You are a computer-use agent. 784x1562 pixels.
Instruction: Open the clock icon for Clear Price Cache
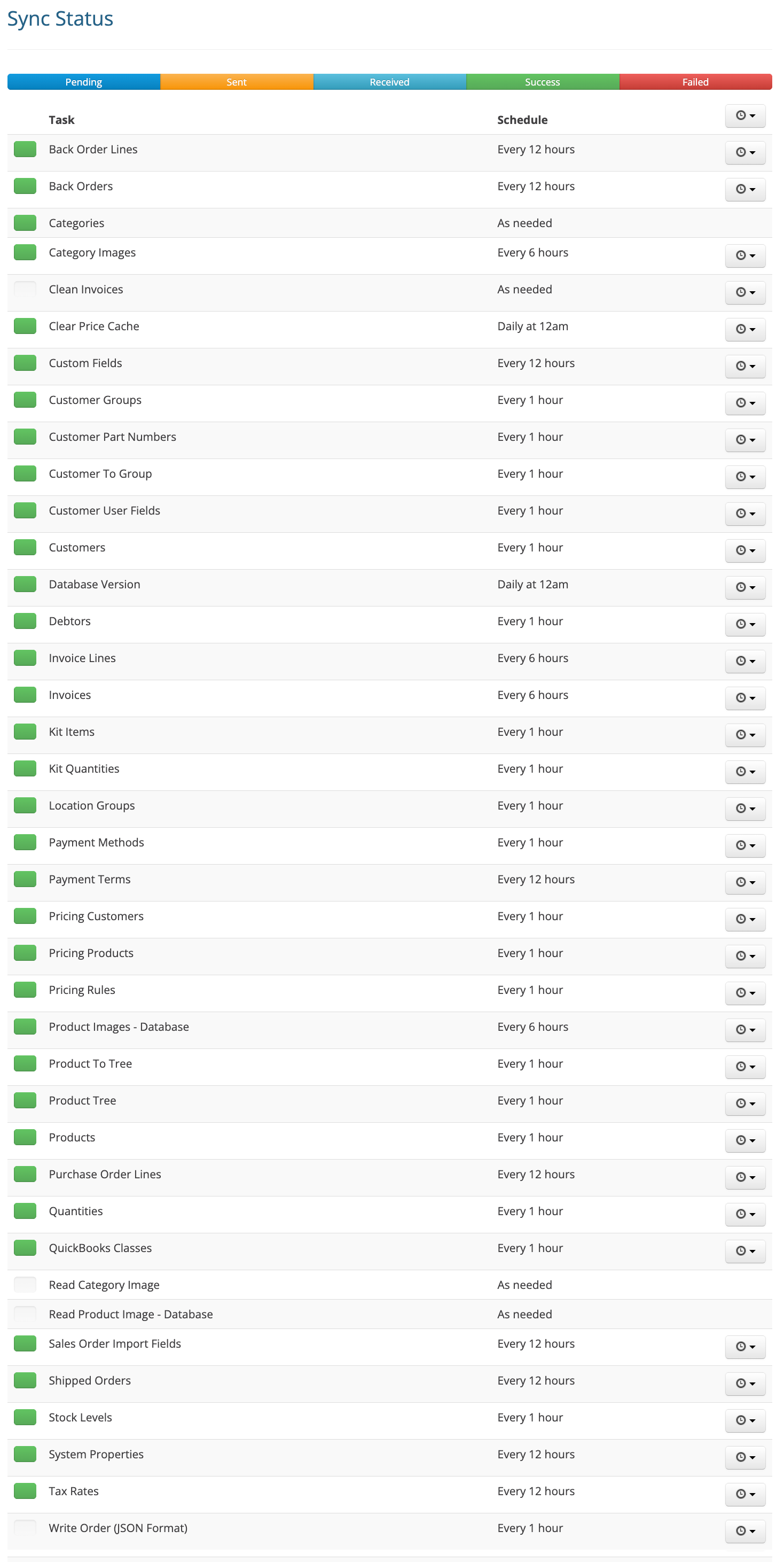click(744, 329)
